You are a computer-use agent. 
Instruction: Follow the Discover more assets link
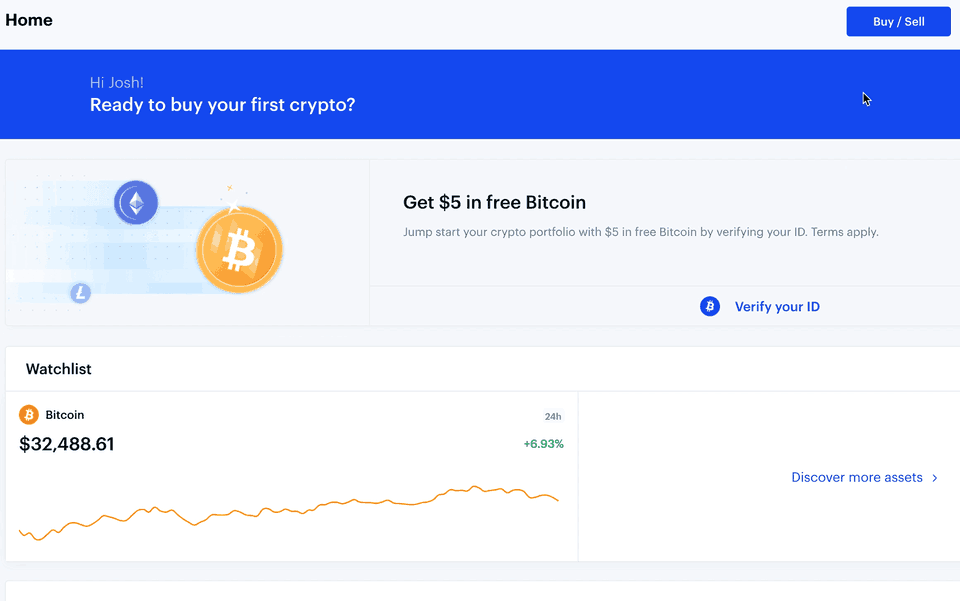click(x=856, y=478)
